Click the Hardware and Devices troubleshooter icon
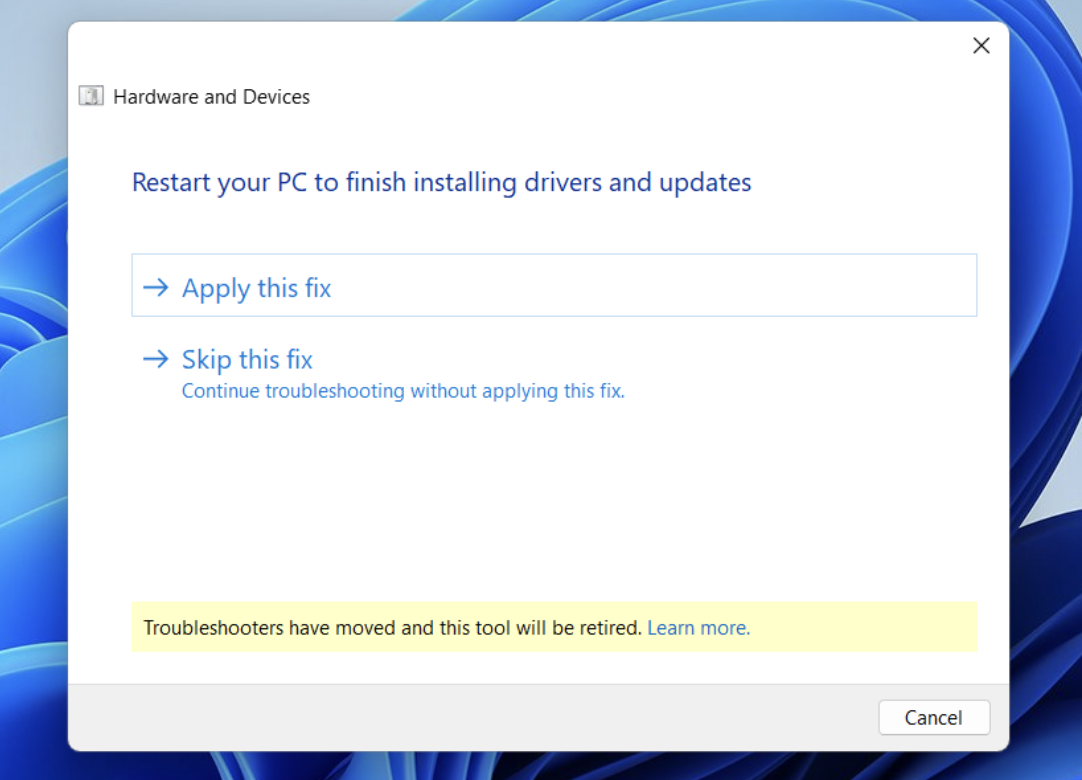 90,96
